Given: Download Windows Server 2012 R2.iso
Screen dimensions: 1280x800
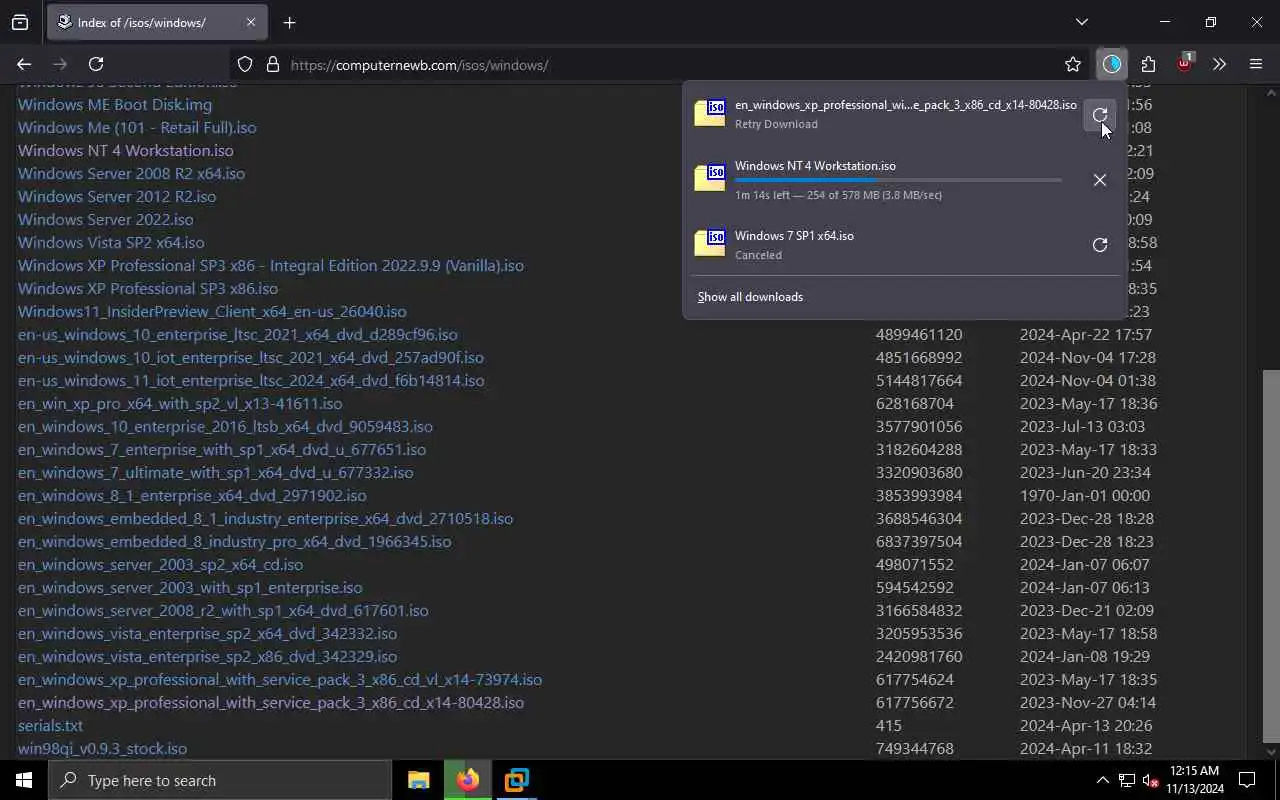Looking at the screenshot, I should pyautogui.click(x=117, y=196).
